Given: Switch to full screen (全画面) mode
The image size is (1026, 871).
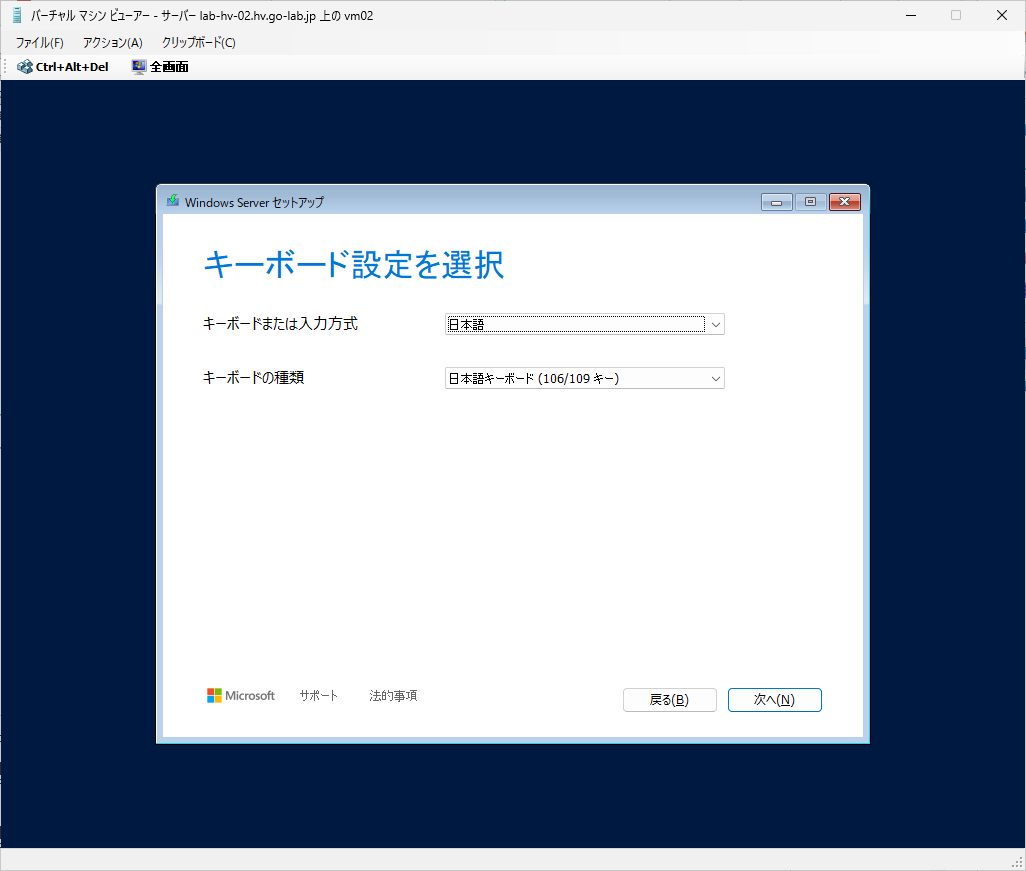Looking at the screenshot, I should 160,67.
